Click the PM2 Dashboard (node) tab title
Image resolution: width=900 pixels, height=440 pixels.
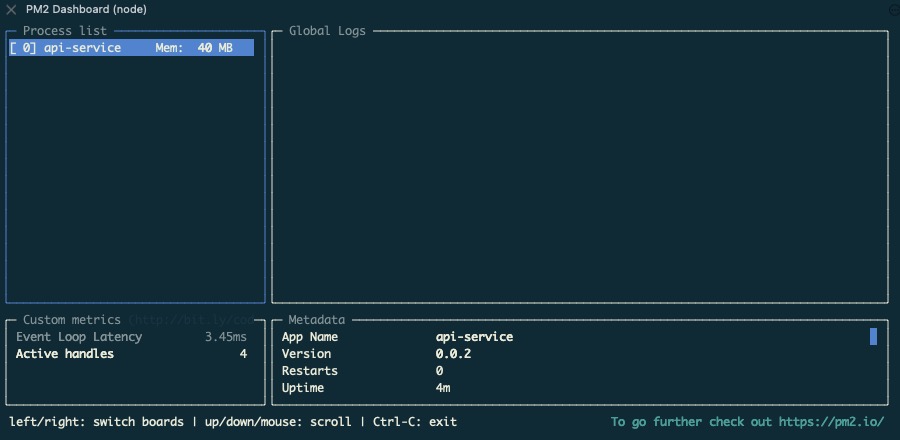click(86, 9)
